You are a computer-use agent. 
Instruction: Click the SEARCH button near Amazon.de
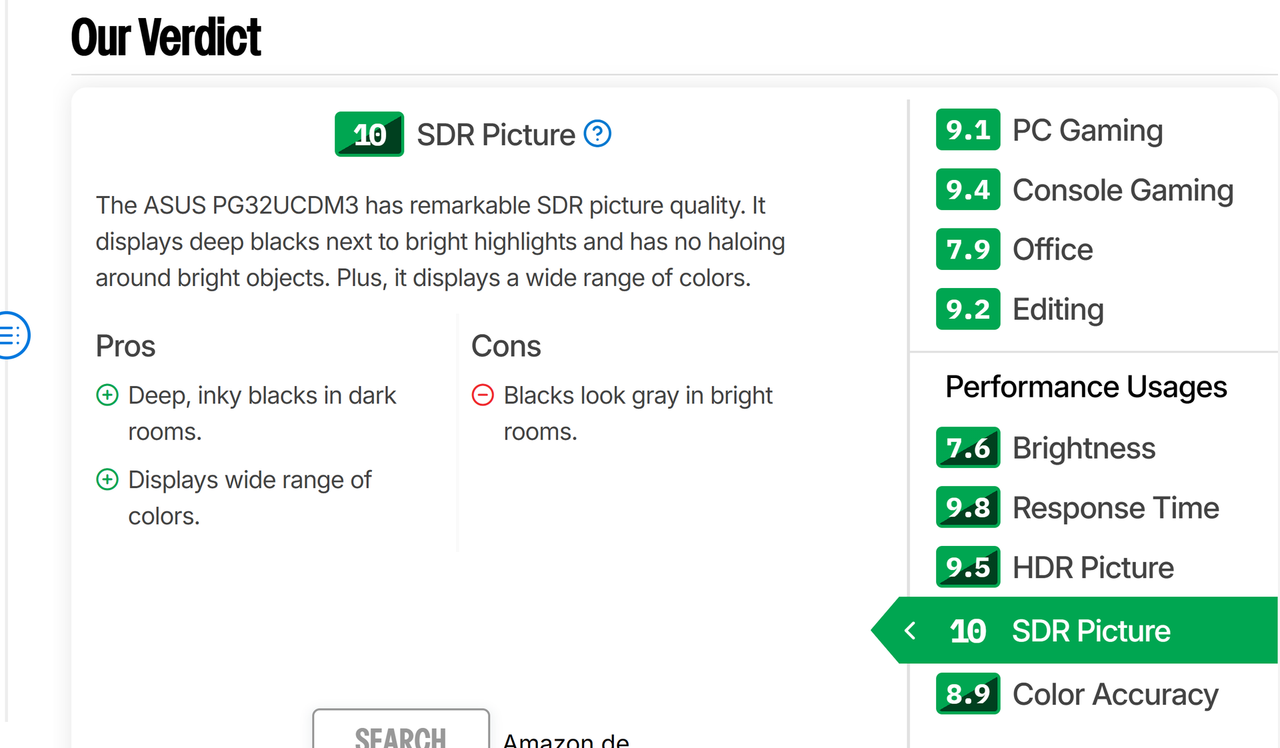401,729
